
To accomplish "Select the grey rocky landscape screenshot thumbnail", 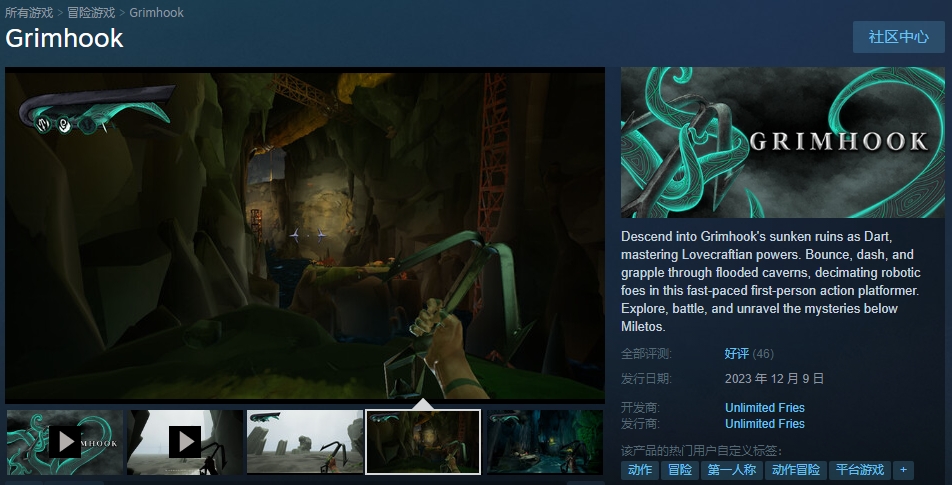I will pos(305,442).
